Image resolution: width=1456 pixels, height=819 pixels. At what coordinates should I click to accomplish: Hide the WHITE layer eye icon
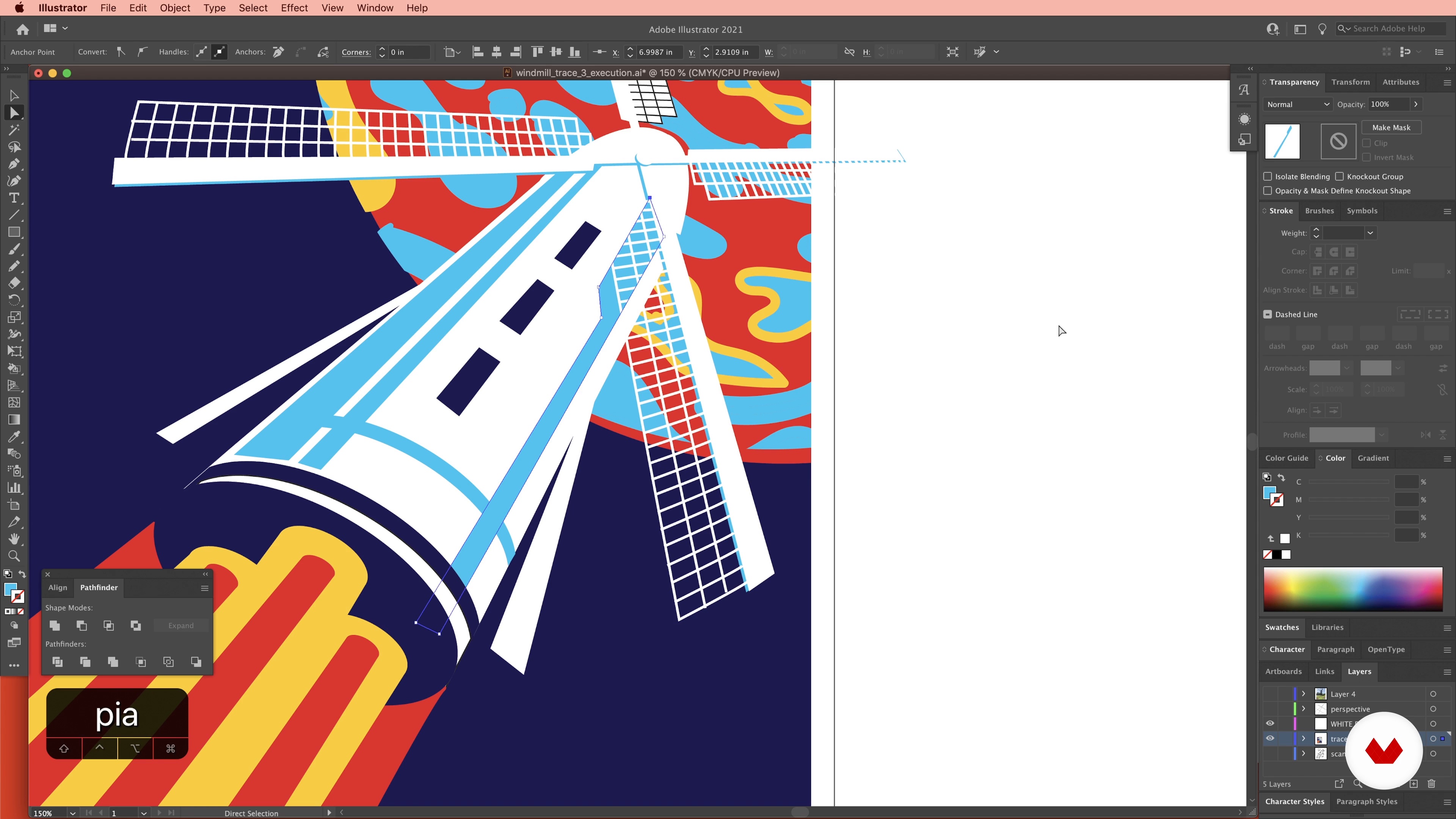(1270, 723)
